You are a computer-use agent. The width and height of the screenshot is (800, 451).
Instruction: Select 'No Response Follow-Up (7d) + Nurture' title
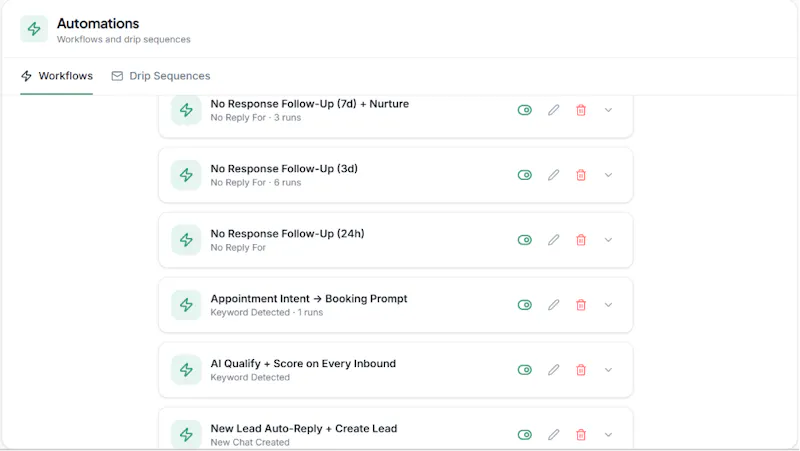(310, 104)
